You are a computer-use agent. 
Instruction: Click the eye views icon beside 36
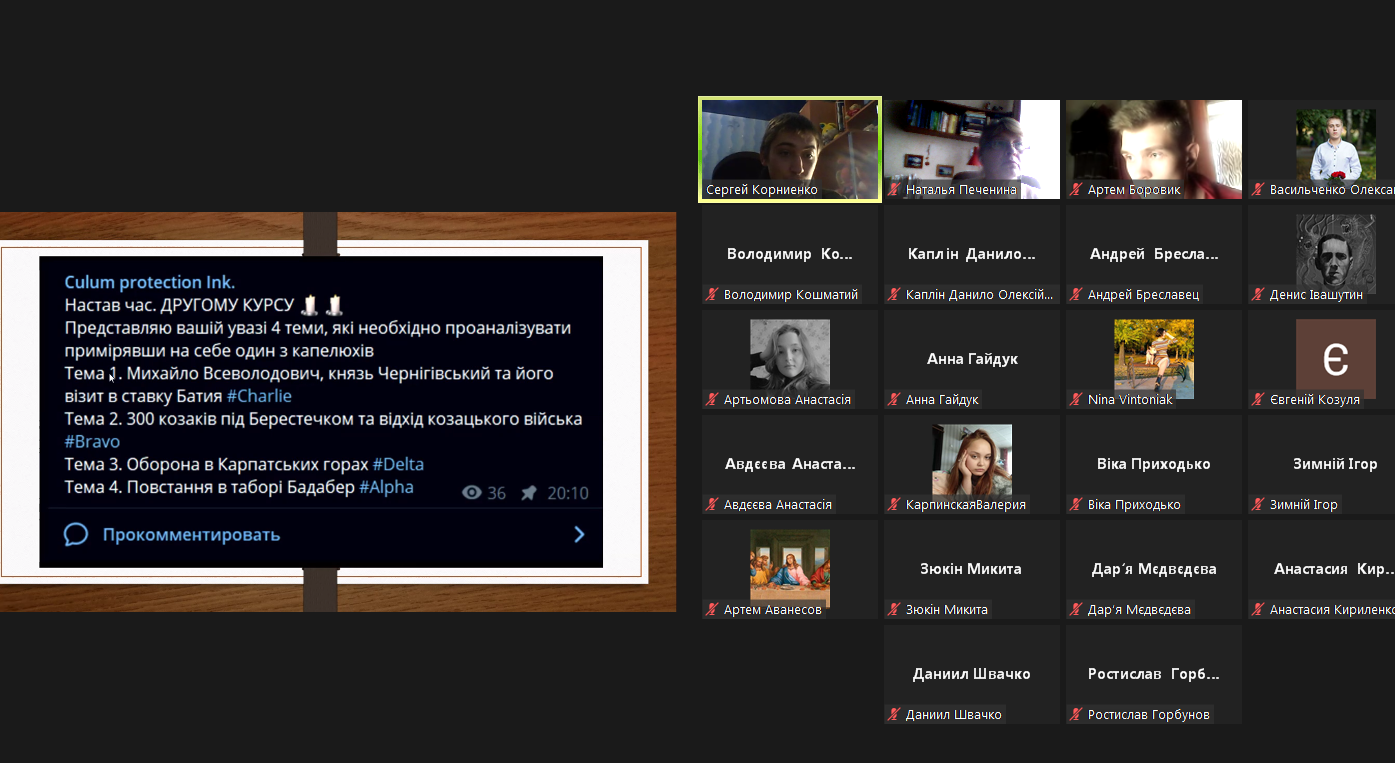pyautogui.click(x=472, y=493)
